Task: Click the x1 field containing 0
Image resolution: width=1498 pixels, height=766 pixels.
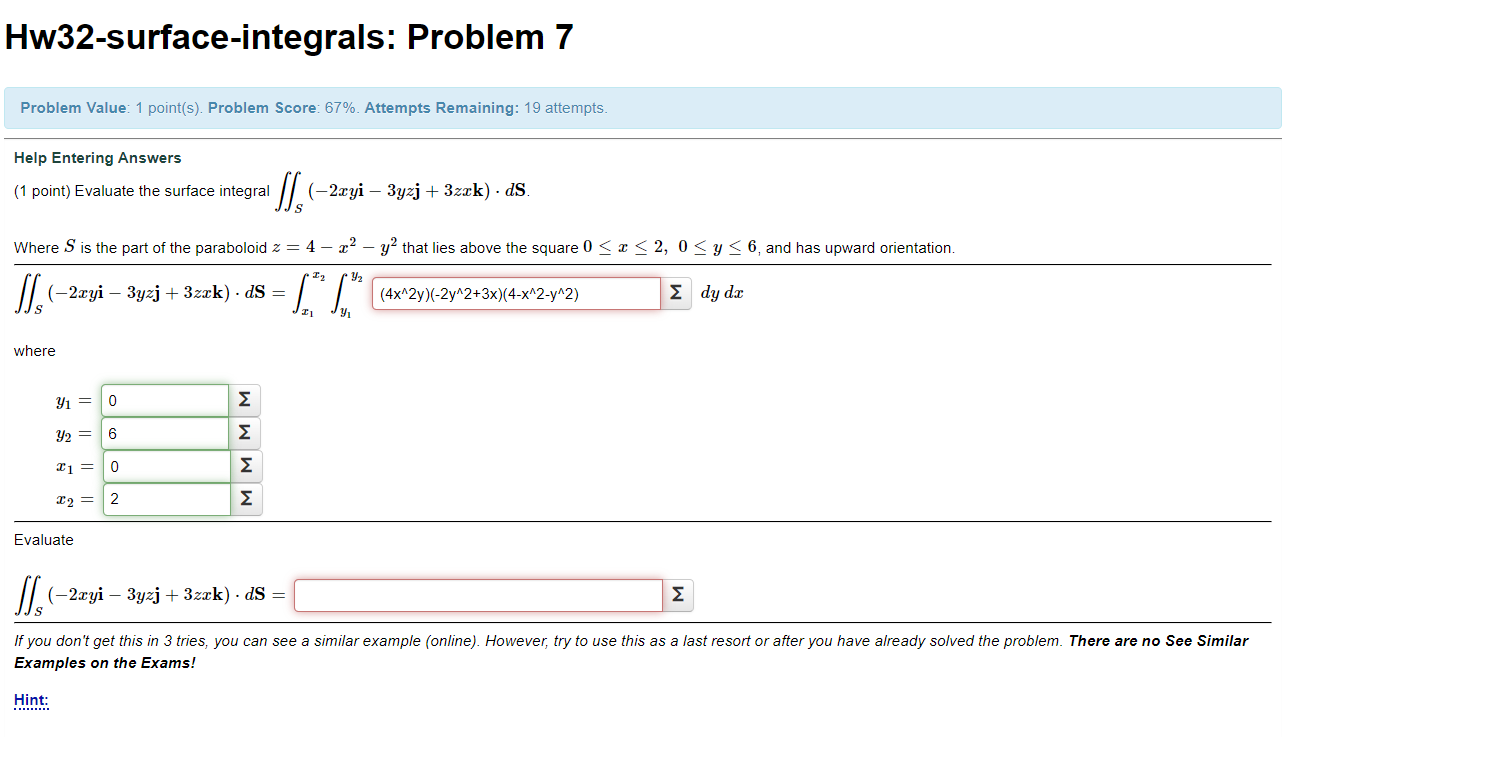Action: click(x=164, y=465)
